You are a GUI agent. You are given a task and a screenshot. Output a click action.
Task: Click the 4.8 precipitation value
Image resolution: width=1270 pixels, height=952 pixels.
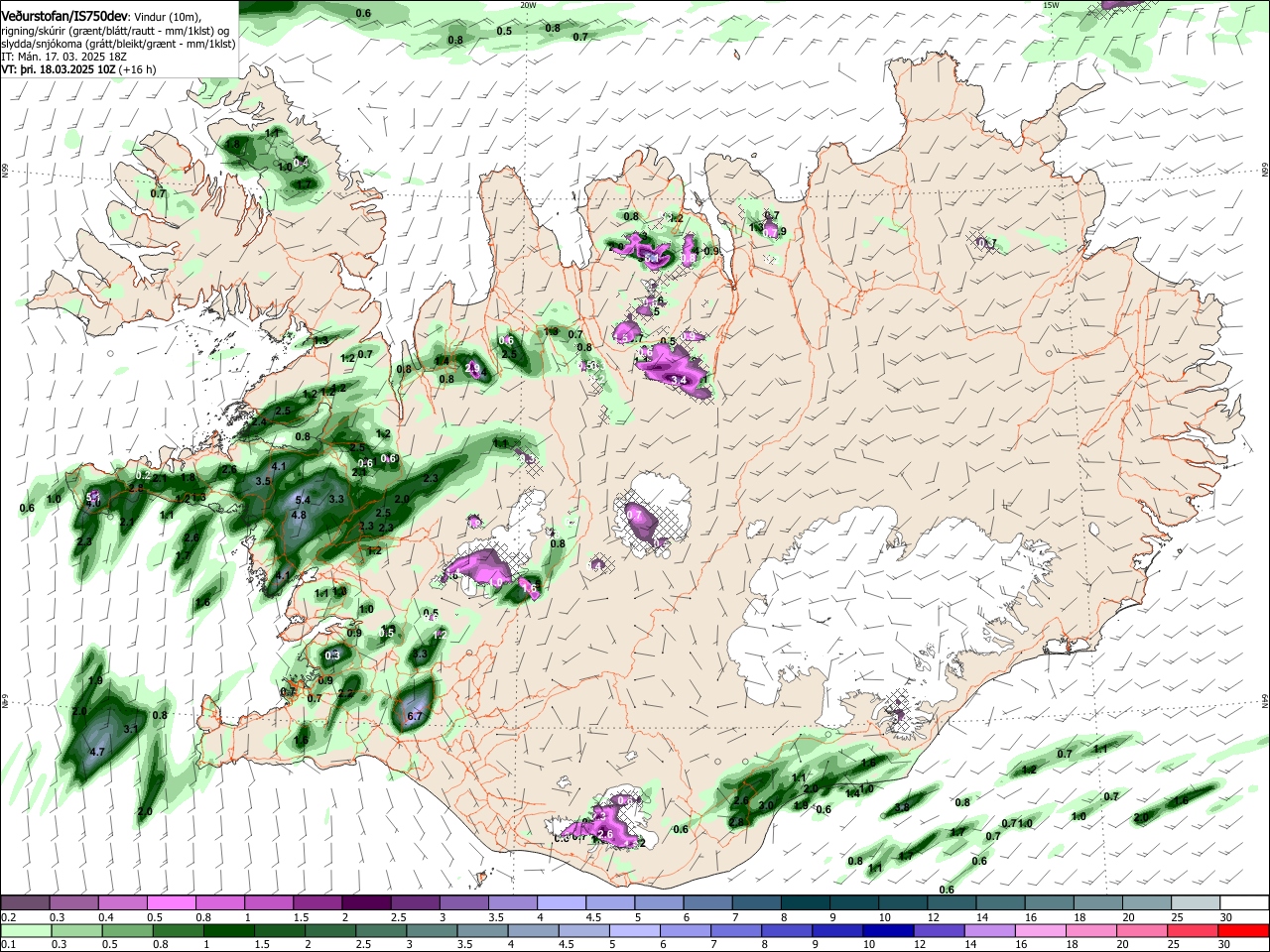(x=299, y=516)
